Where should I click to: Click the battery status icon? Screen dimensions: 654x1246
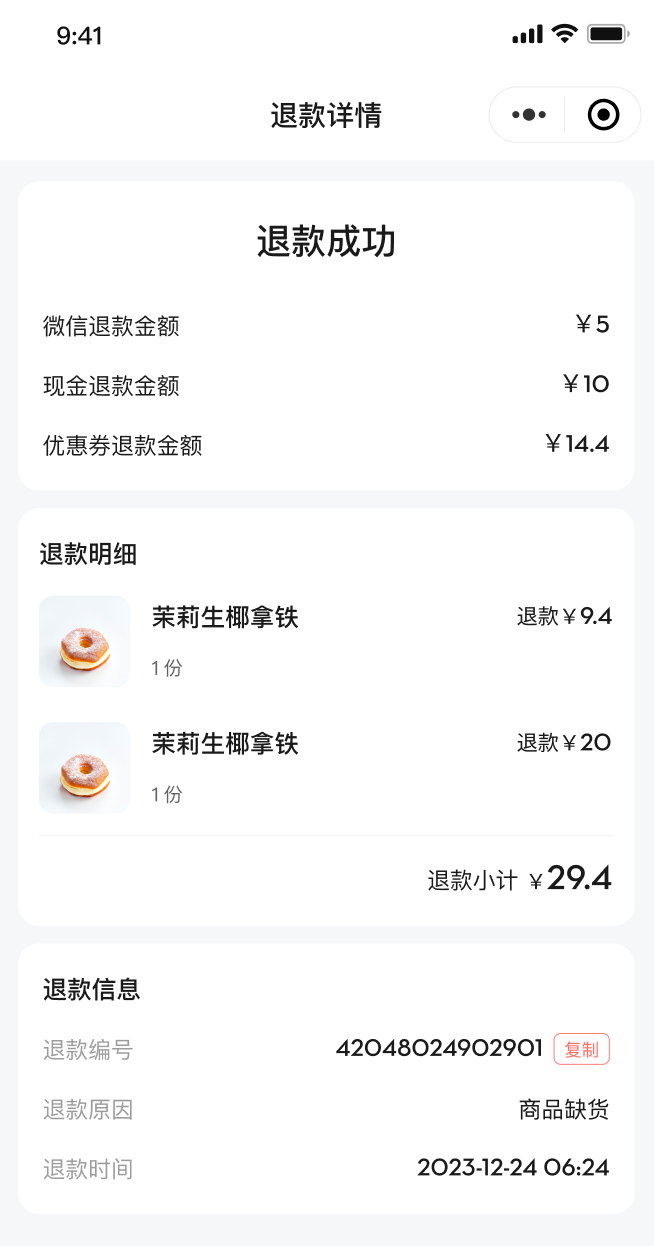(x=607, y=34)
